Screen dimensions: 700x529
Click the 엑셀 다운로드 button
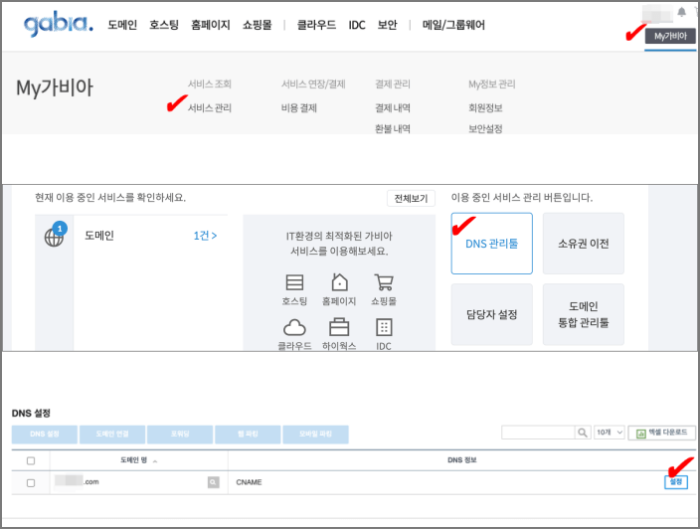tap(662, 433)
